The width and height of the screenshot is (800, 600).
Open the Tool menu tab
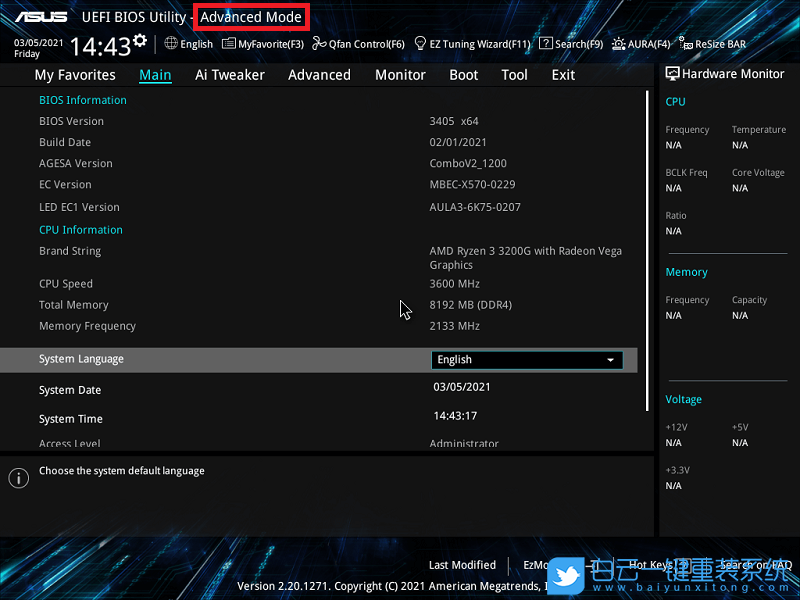[x=514, y=75]
